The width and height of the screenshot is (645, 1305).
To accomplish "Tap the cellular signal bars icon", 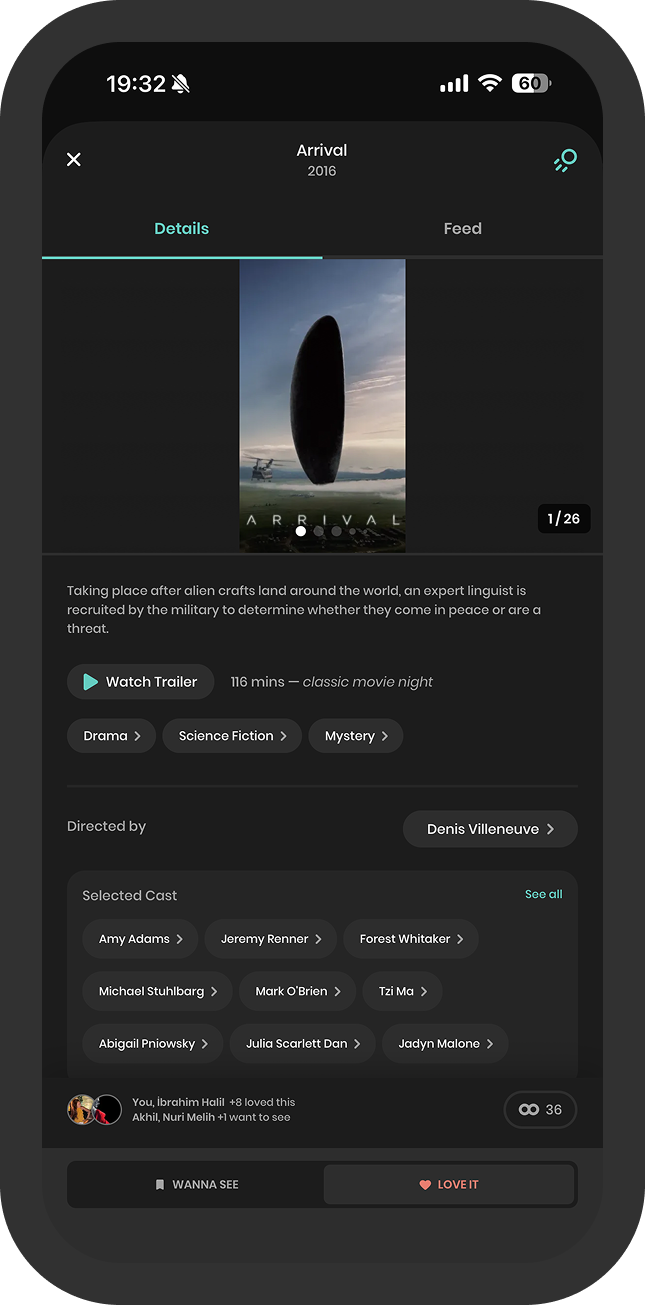I will (x=454, y=84).
